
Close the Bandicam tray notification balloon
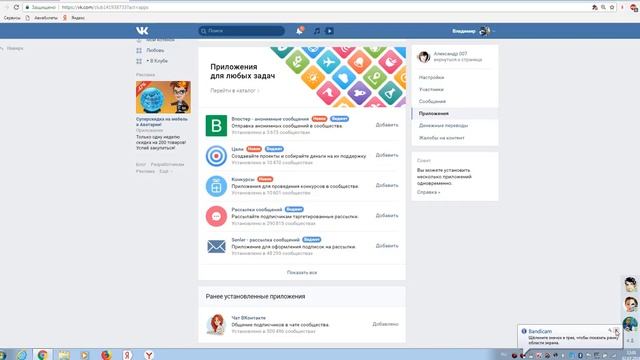[616, 331]
